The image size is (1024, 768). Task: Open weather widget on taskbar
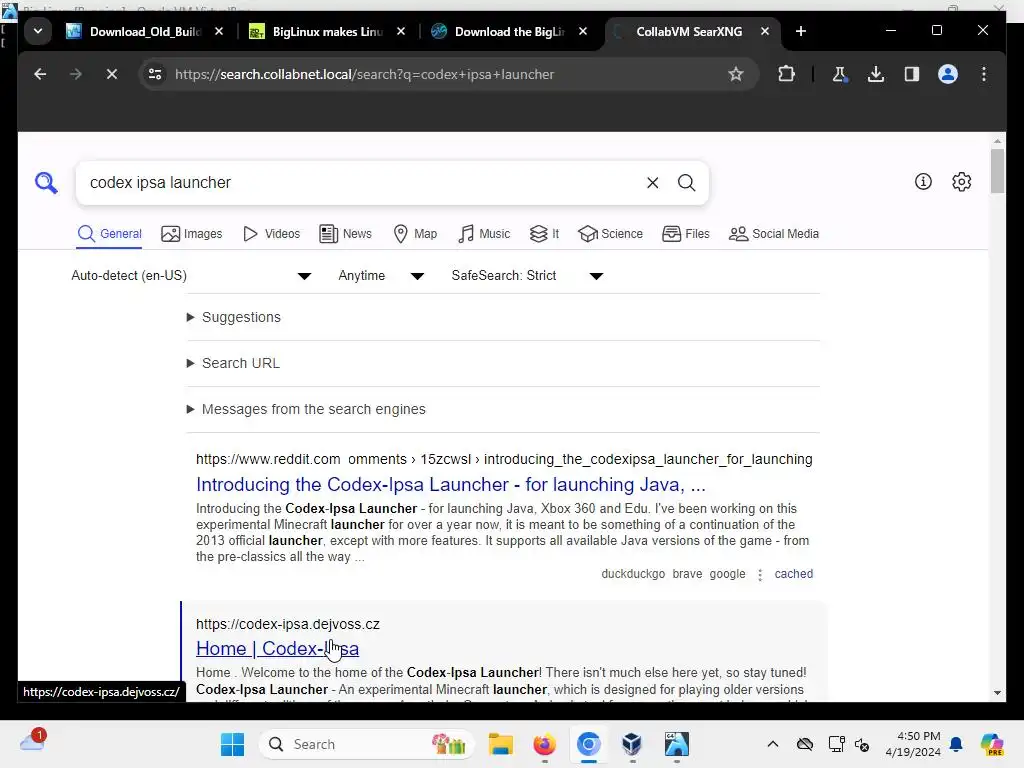(33, 741)
